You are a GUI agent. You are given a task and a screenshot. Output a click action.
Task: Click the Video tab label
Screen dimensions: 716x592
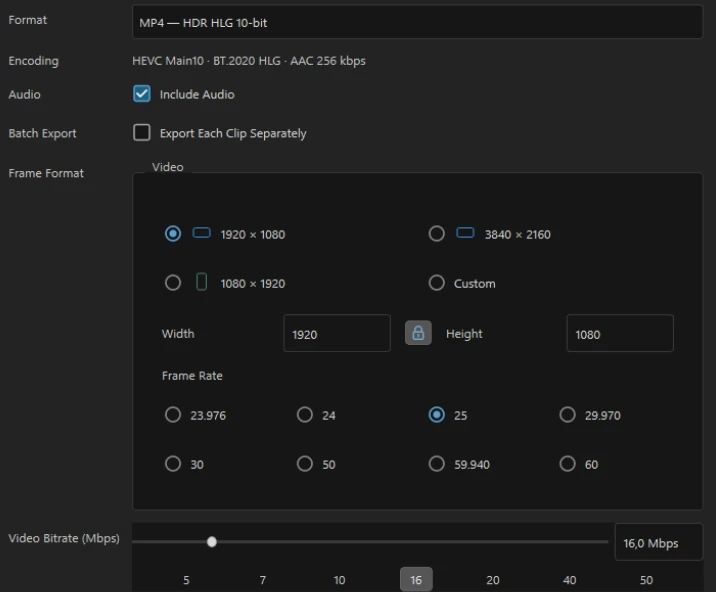168,167
